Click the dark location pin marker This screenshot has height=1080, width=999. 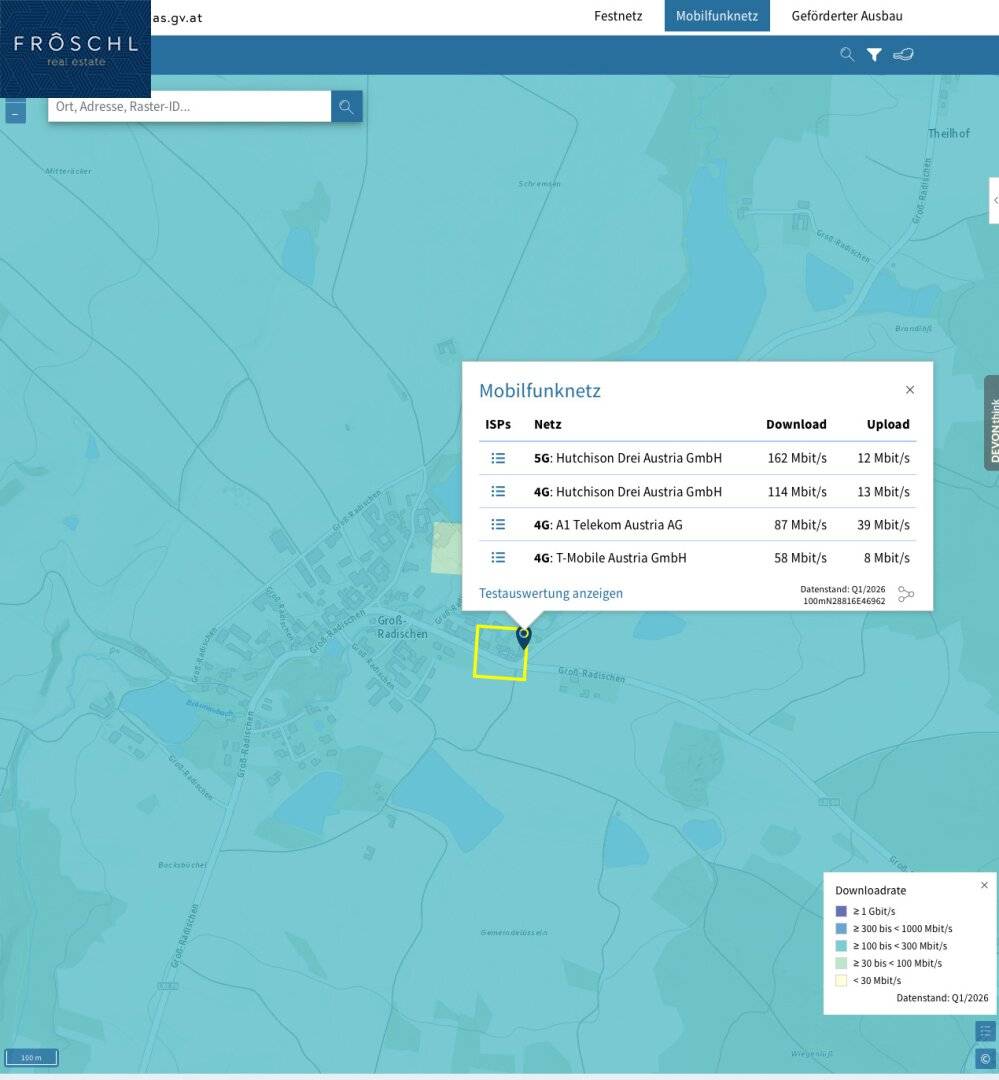tap(524, 636)
